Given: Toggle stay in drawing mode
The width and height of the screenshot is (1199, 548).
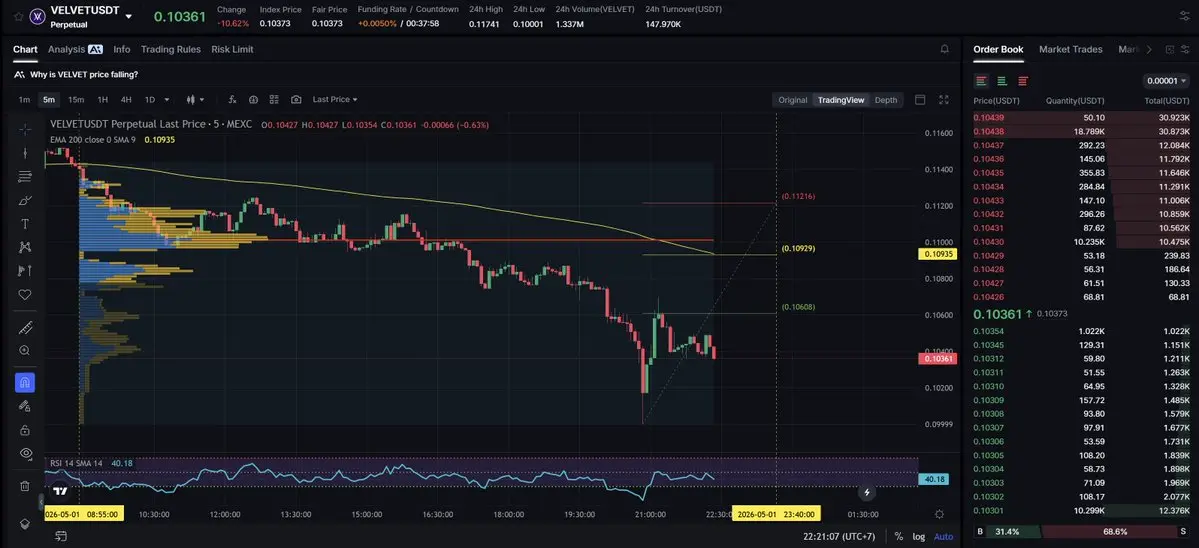Looking at the screenshot, I should (24, 406).
